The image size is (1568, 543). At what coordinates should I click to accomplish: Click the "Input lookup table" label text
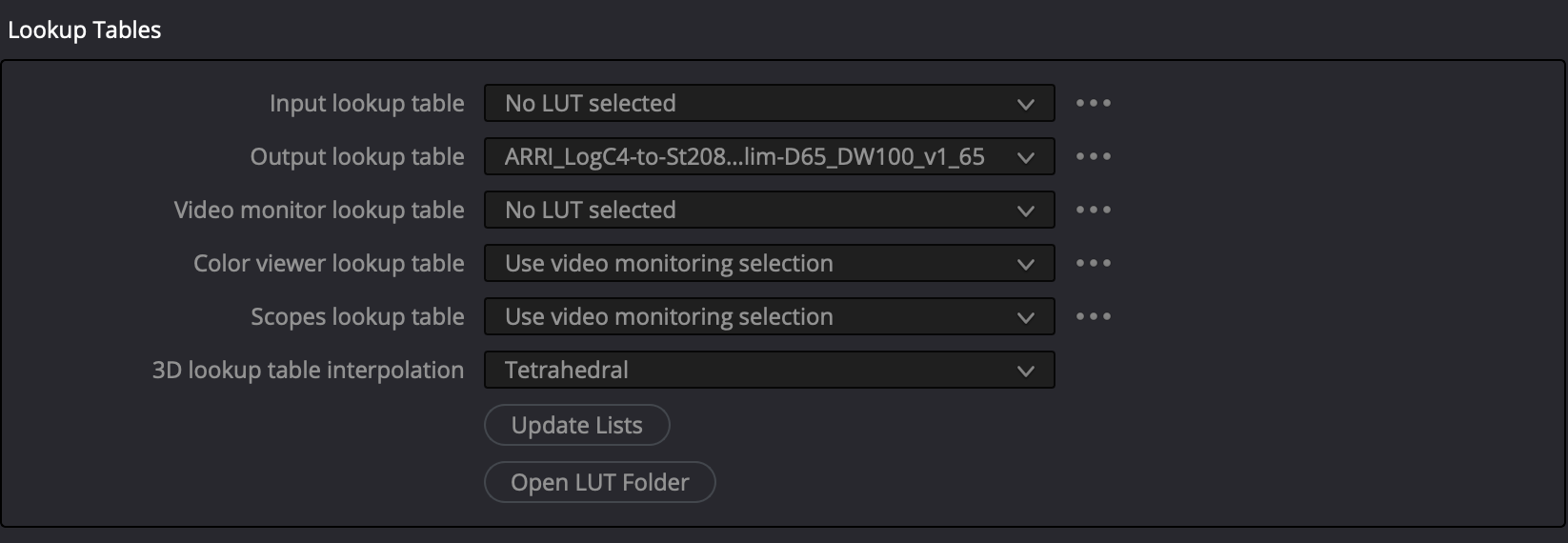coord(367,103)
